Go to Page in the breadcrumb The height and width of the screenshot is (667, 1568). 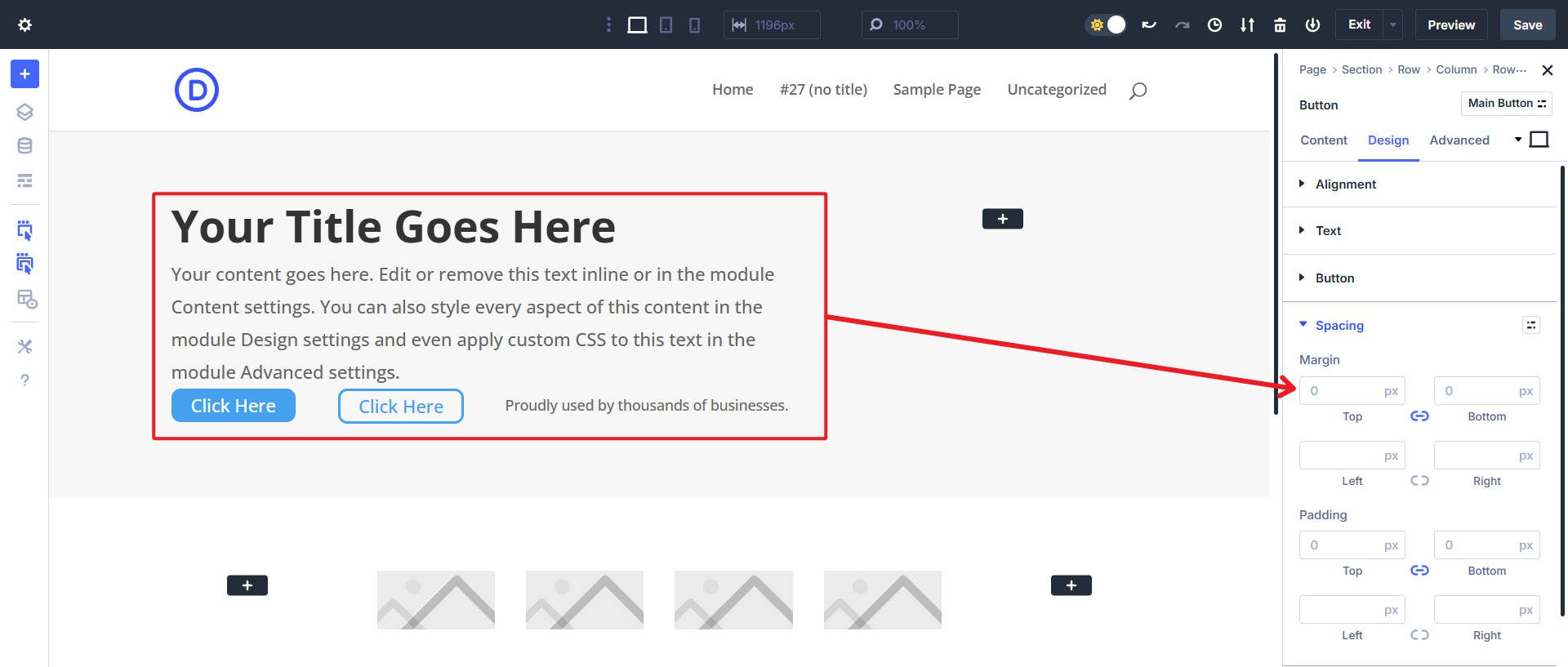(1312, 70)
